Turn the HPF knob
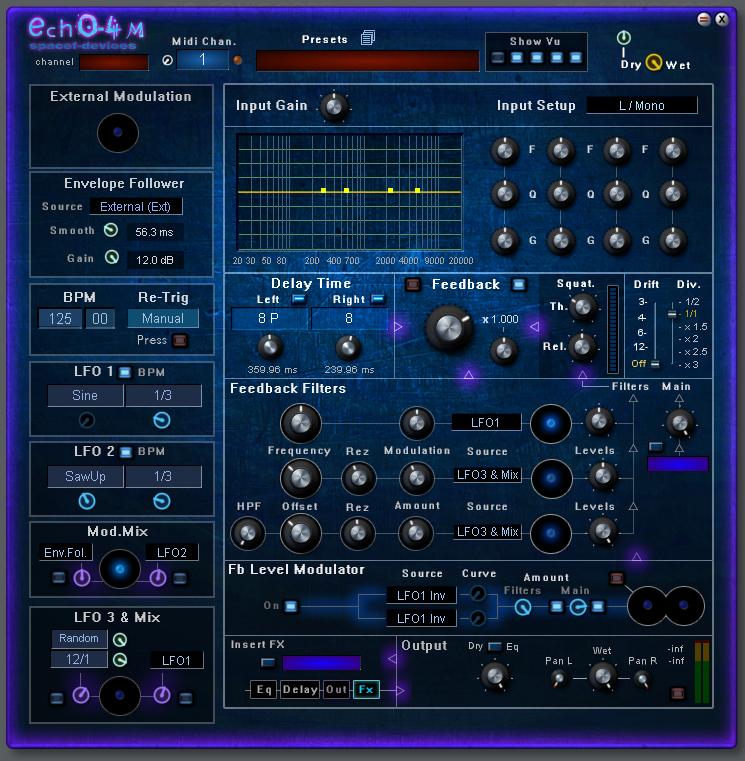Image resolution: width=745 pixels, height=761 pixels. tap(248, 533)
